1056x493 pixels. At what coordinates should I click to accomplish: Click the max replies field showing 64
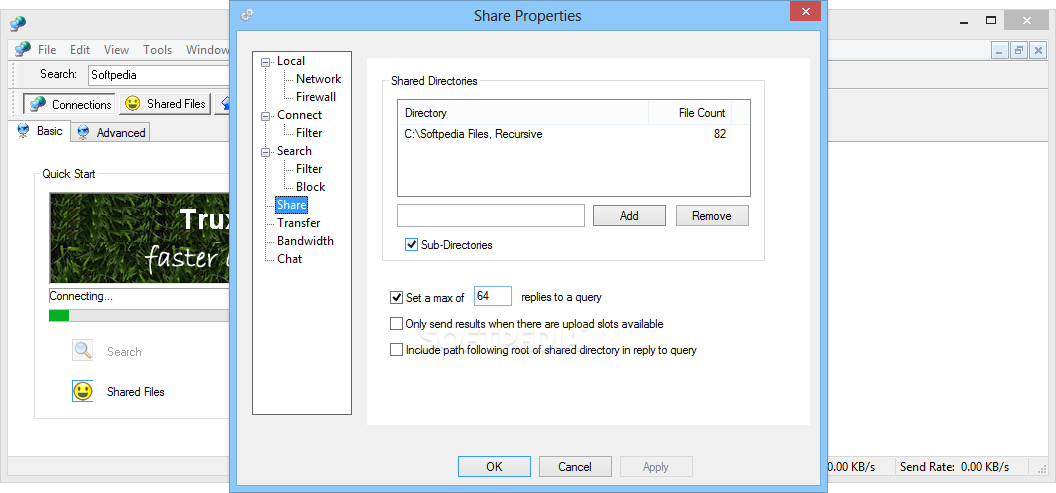pyautogui.click(x=493, y=296)
